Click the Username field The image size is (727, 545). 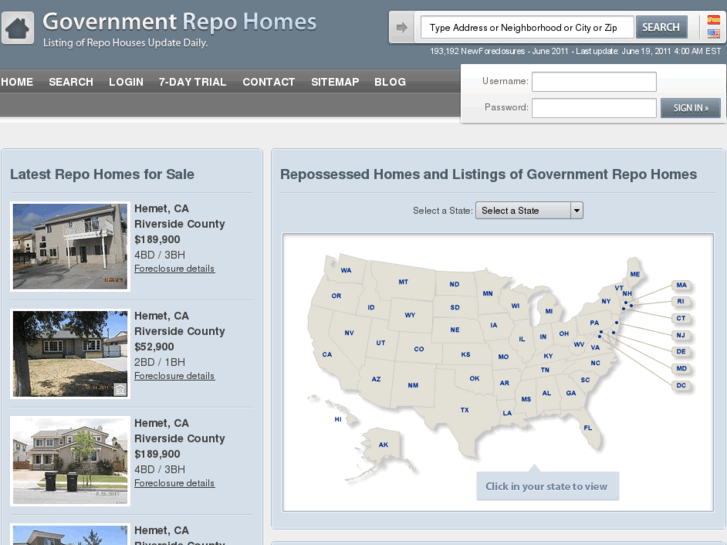pyautogui.click(x=594, y=82)
